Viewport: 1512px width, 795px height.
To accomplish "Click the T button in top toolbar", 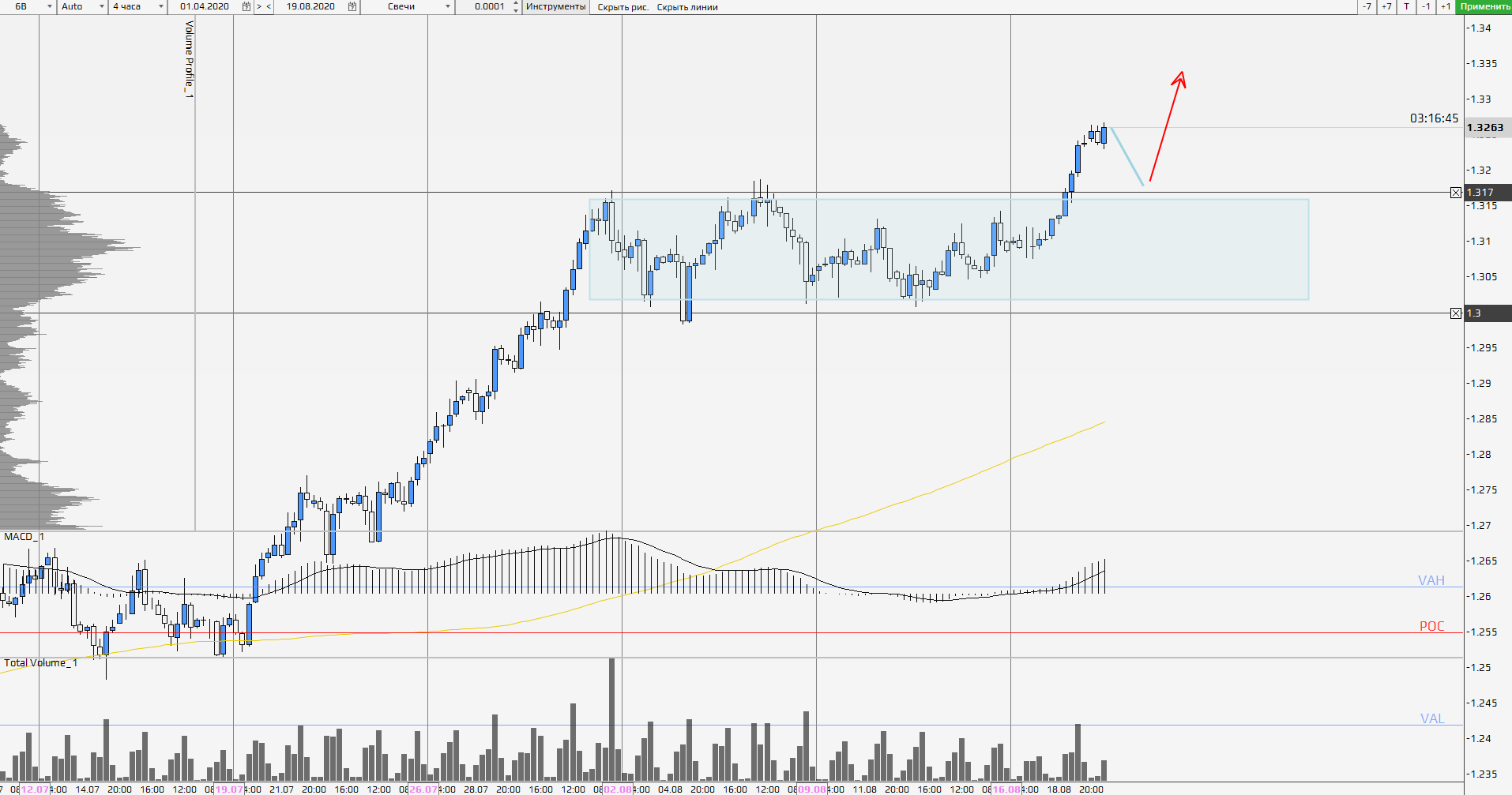I will pos(1406,6).
